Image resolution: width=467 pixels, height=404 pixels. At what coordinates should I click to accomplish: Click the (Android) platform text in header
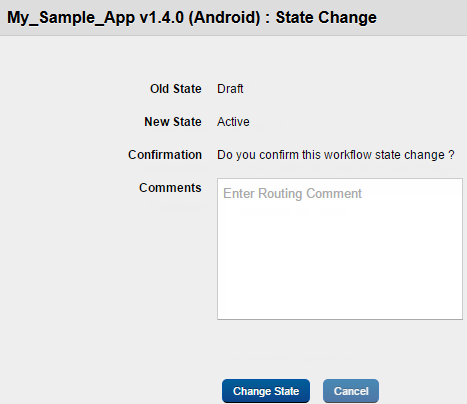point(224,17)
